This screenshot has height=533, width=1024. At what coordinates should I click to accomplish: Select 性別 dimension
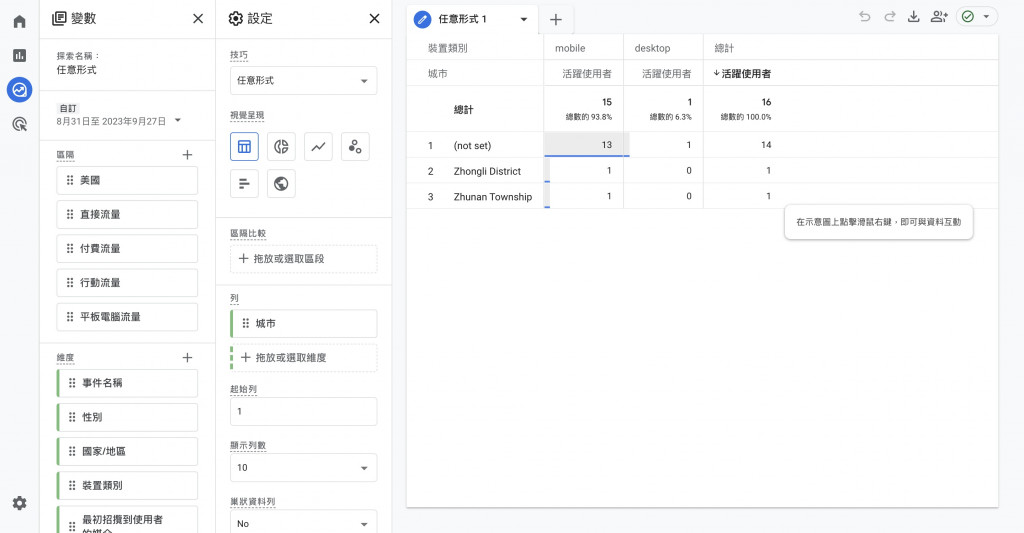[x=127, y=417]
